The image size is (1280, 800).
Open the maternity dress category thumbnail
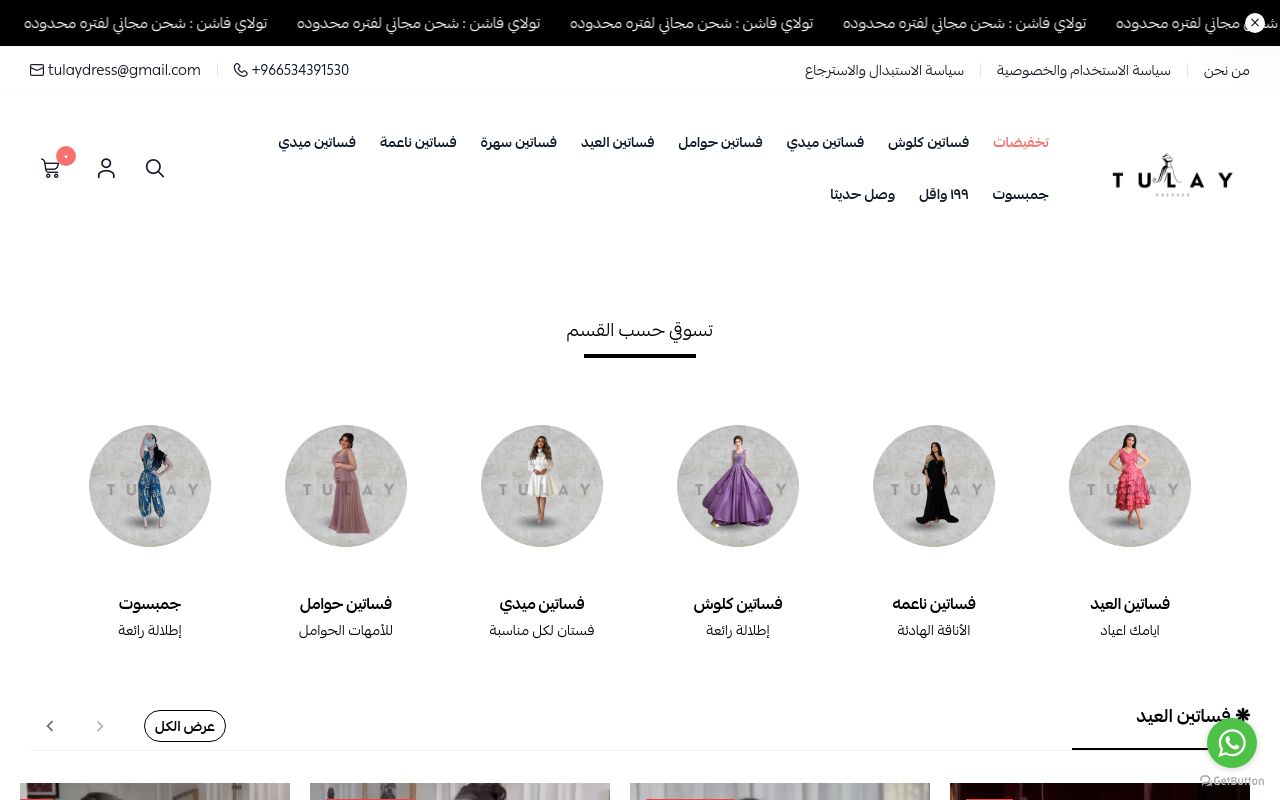coord(346,486)
